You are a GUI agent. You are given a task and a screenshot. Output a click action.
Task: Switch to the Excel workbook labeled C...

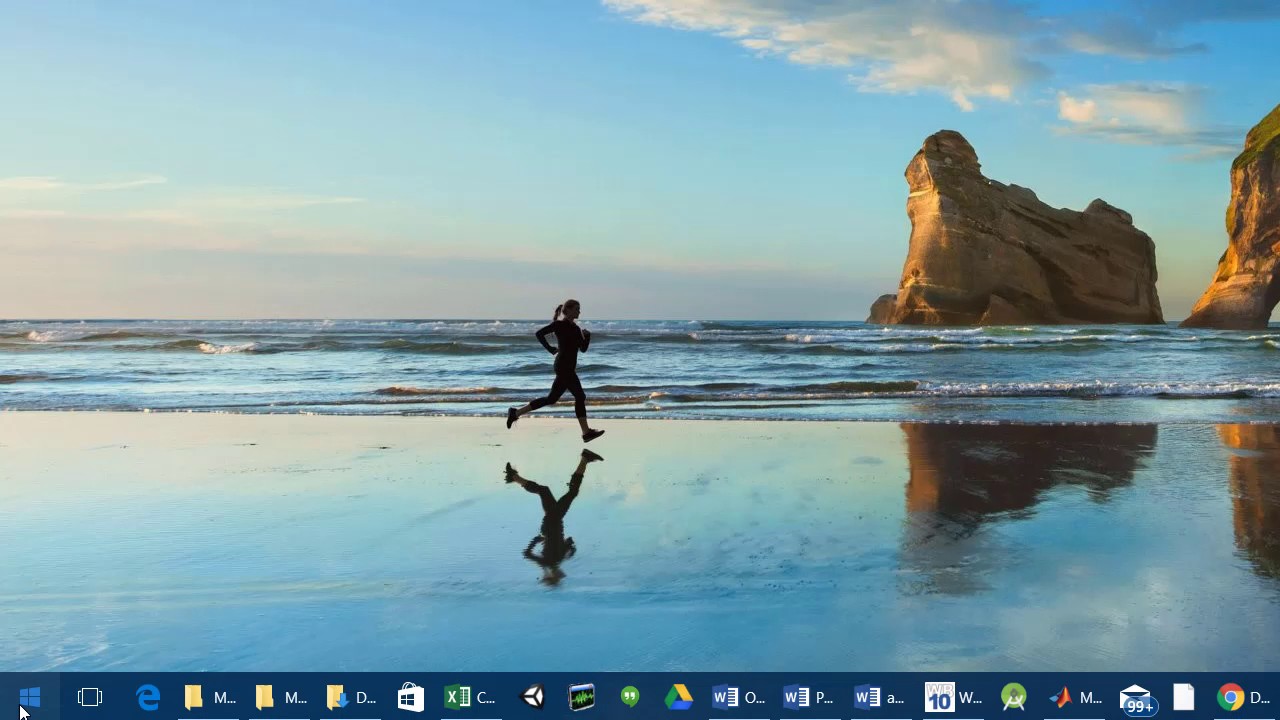(x=470, y=697)
